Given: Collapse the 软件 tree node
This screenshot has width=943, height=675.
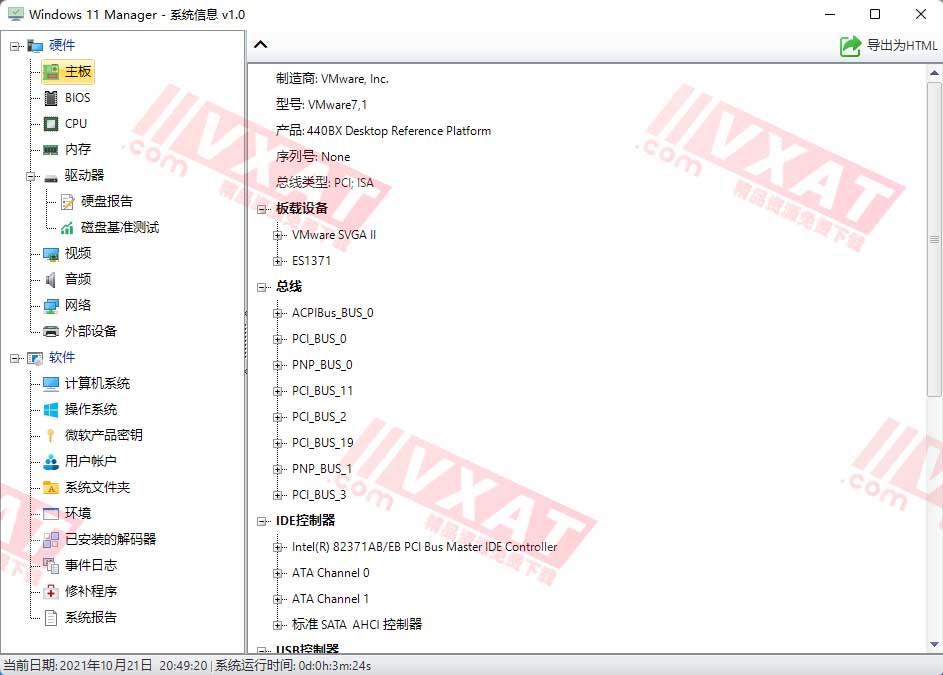Looking at the screenshot, I should point(15,358).
